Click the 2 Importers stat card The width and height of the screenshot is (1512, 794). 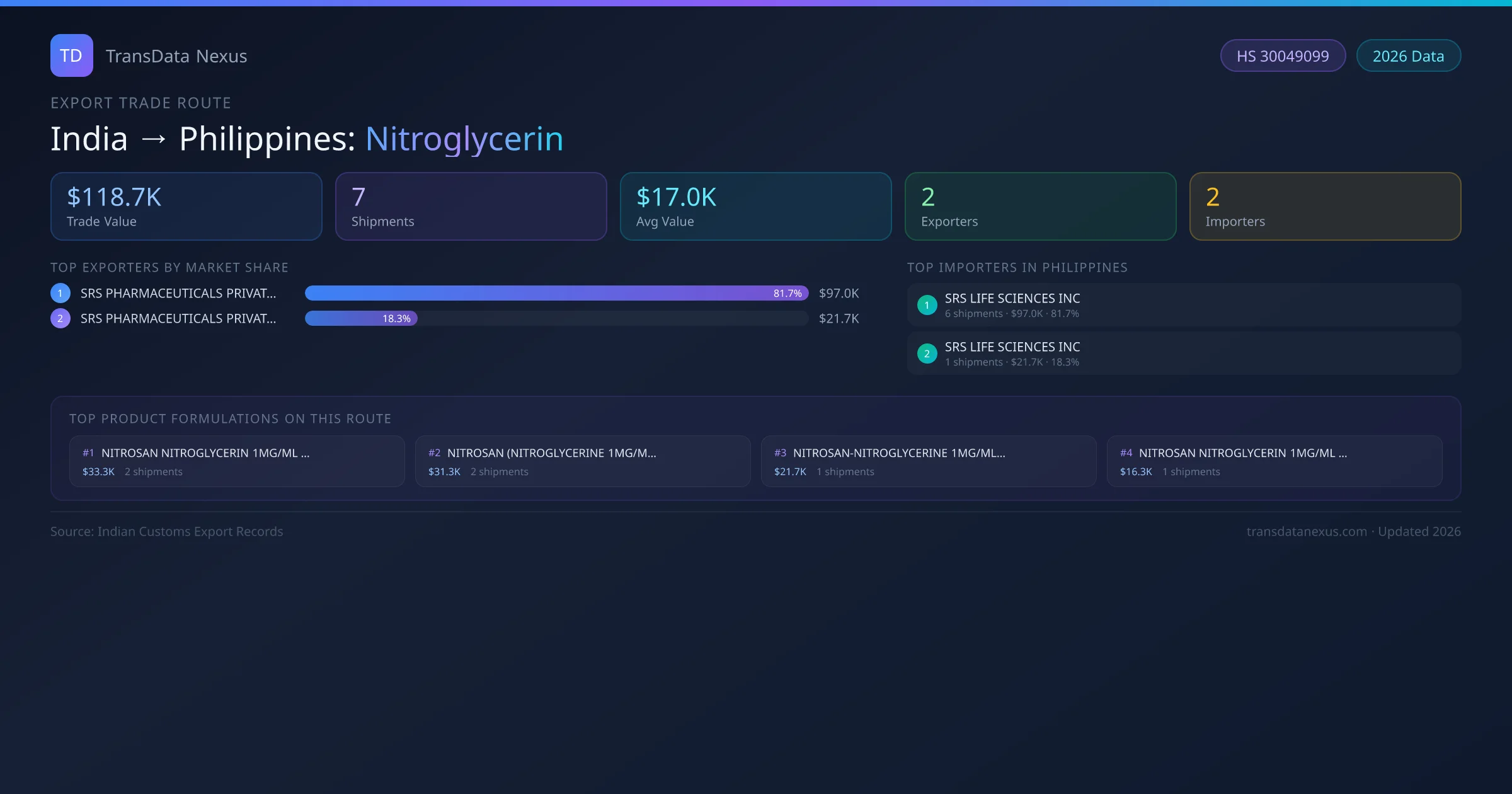click(1325, 206)
